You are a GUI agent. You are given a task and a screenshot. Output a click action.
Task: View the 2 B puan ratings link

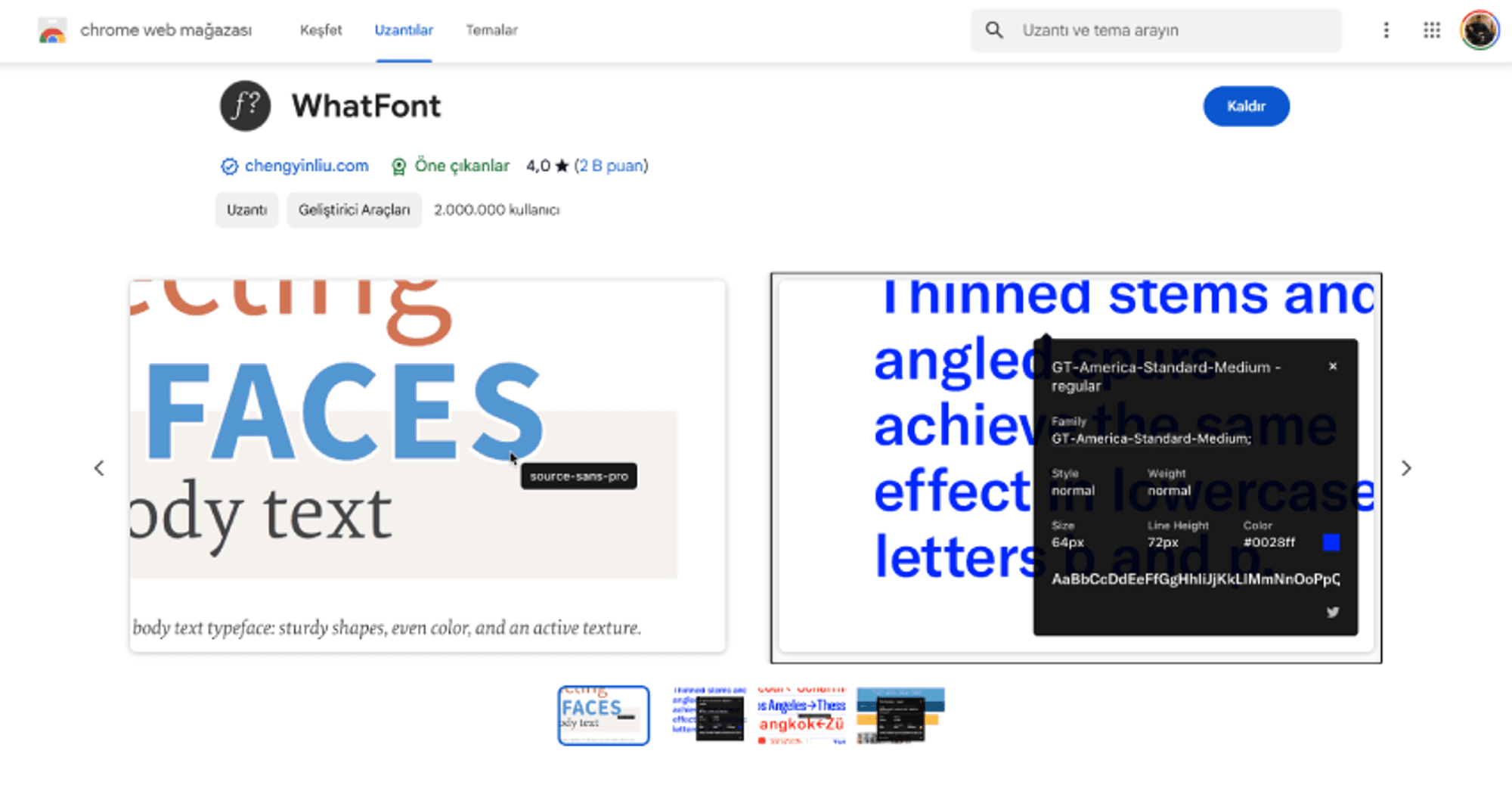[x=611, y=166]
